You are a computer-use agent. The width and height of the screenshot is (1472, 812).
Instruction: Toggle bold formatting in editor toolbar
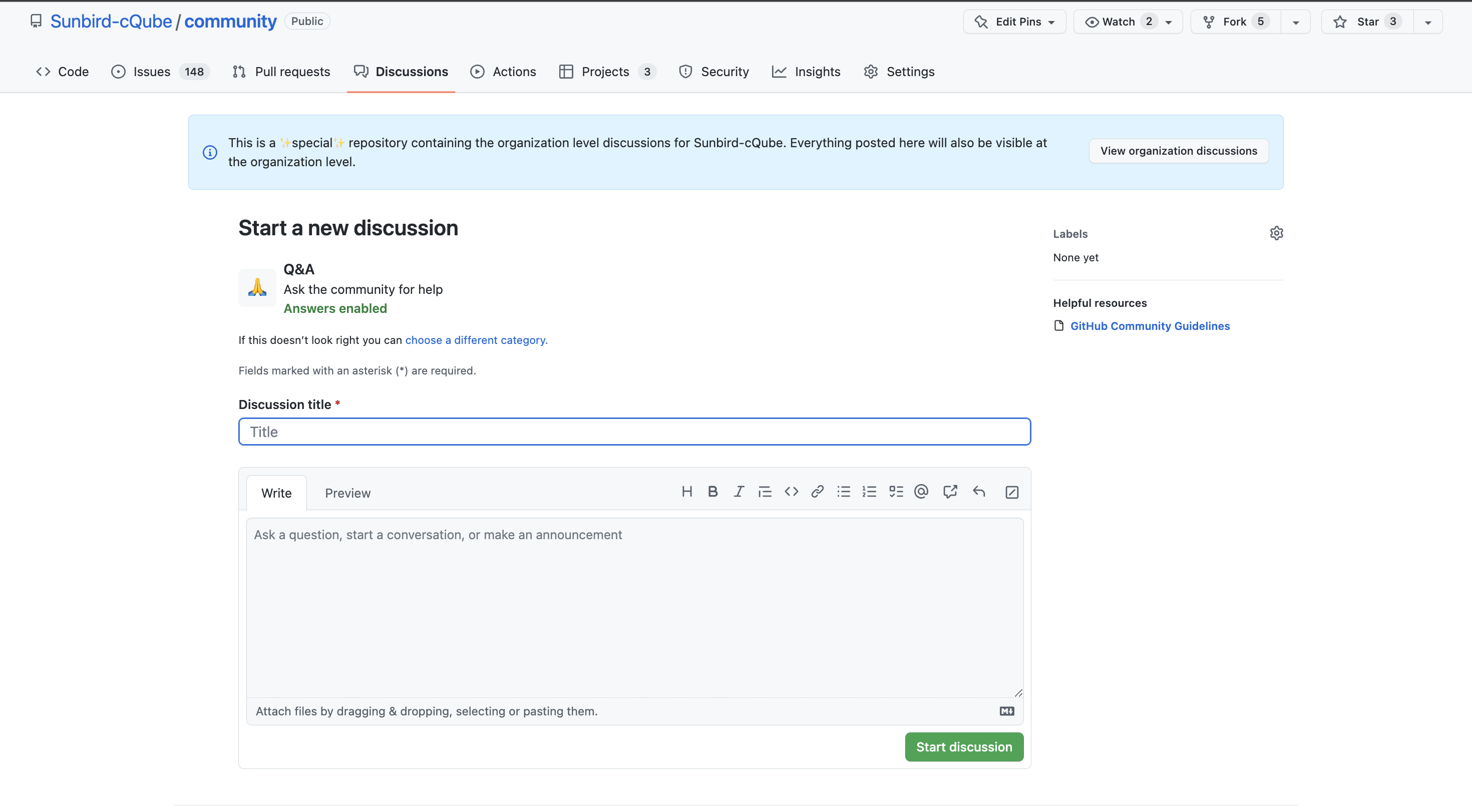[712, 492]
